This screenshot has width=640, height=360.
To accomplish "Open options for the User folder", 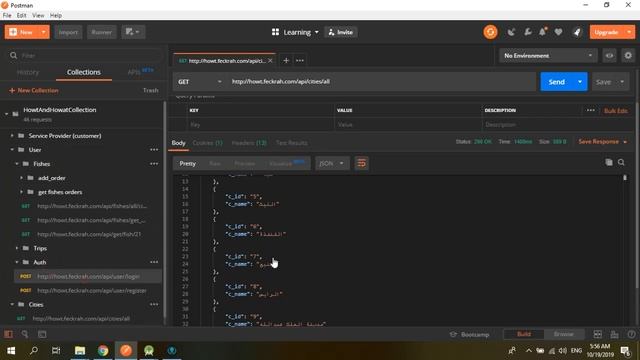I will point(154,150).
